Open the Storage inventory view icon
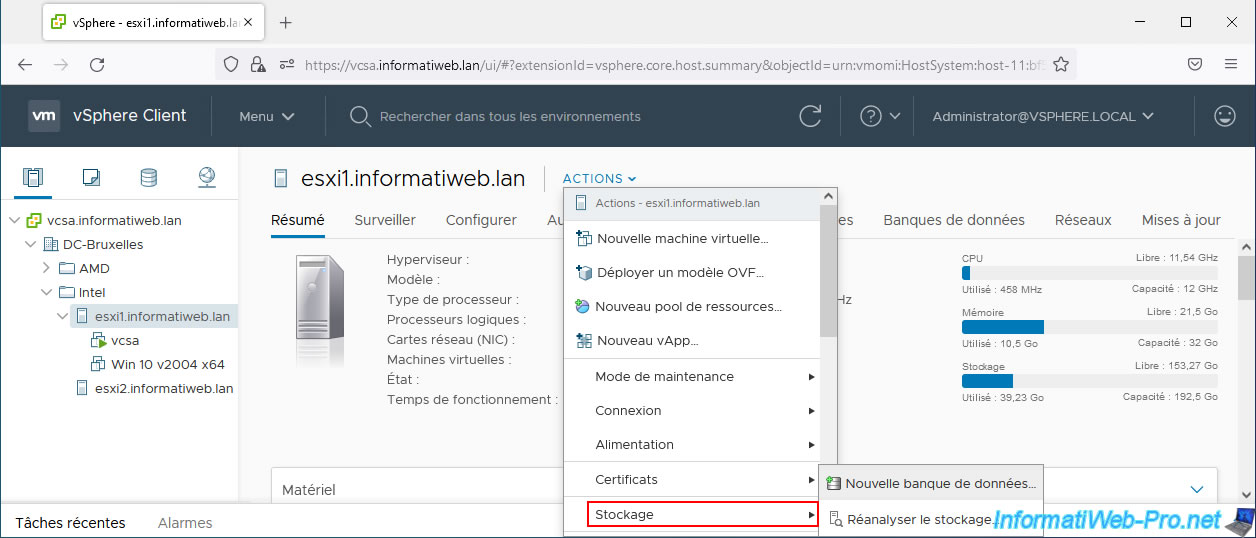The image size is (1256, 538). click(x=148, y=178)
